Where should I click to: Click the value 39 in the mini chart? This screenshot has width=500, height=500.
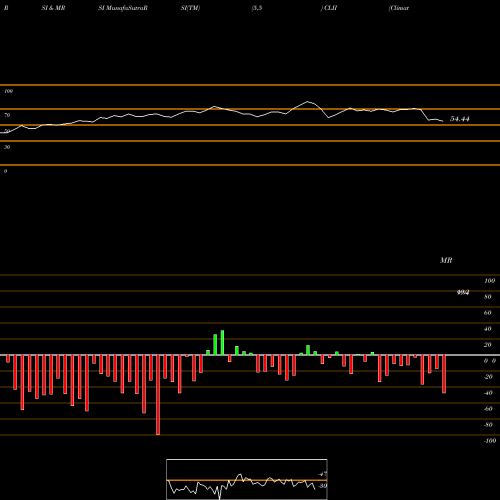pos(322,486)
